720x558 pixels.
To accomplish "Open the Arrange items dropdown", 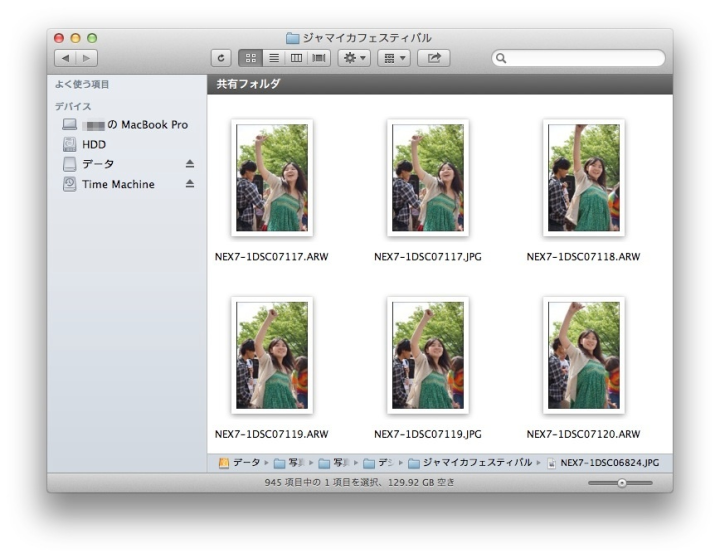I will tap(394, 59).
